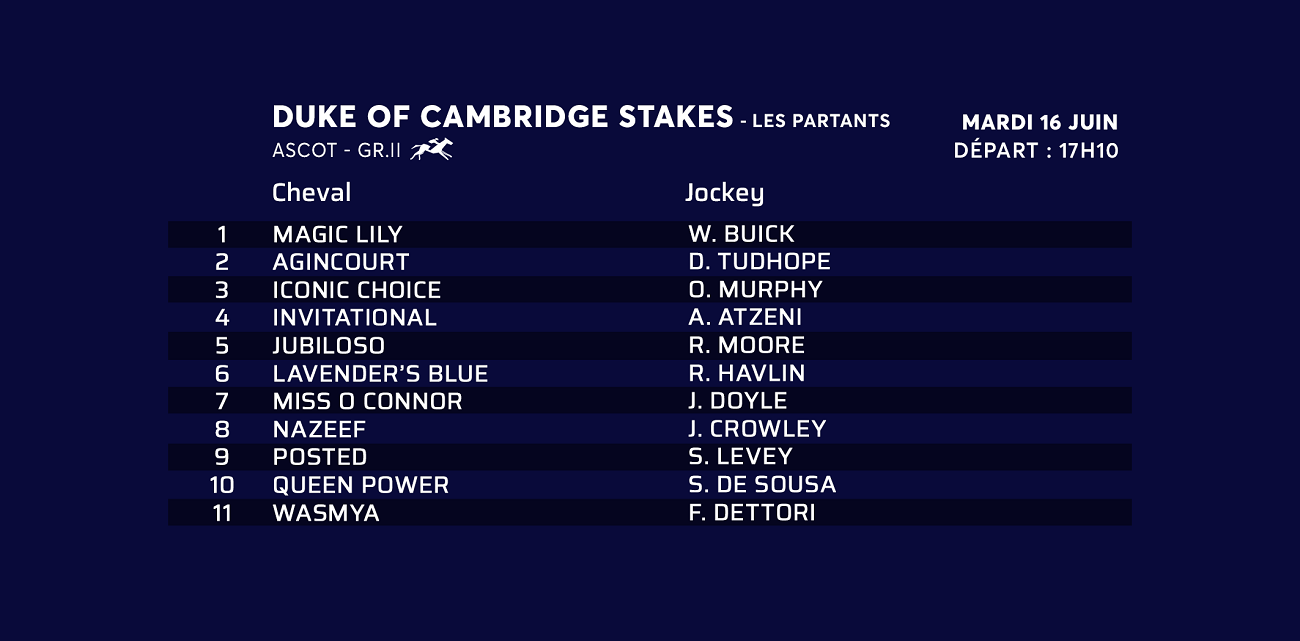
Task: Pick Queen Power in the table
Action: 360,486
